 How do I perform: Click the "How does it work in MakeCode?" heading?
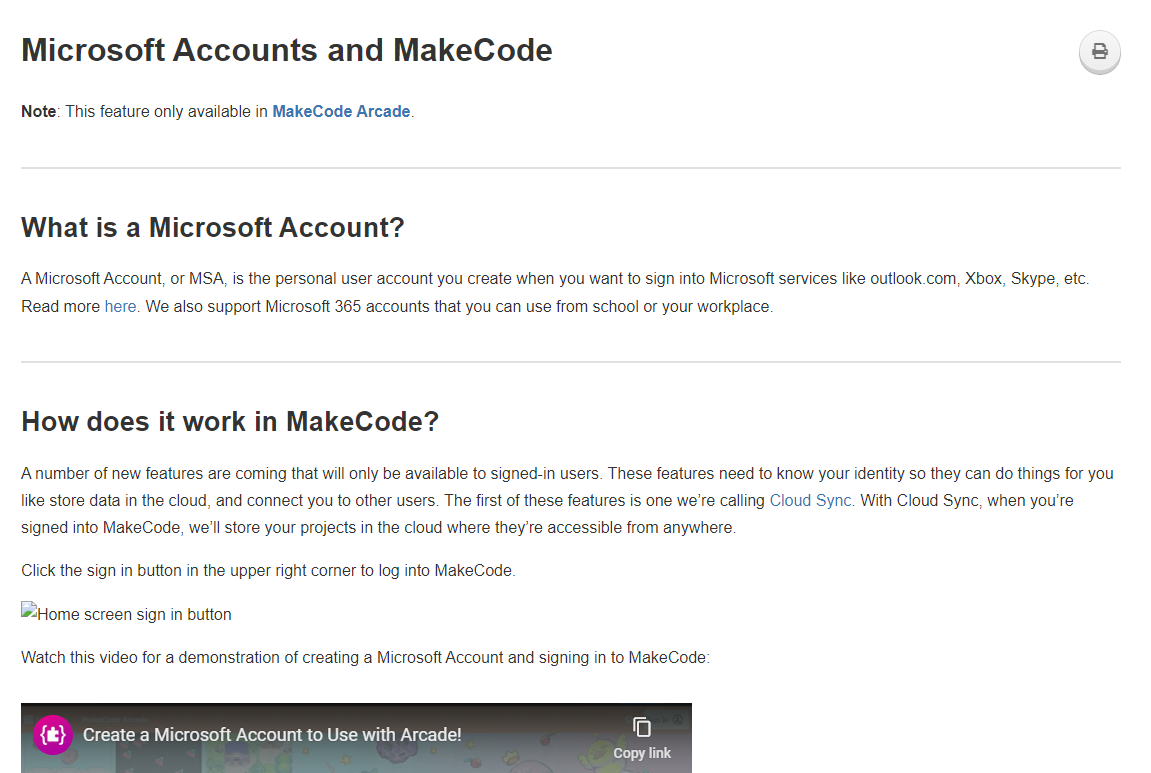tap(229, 421)
